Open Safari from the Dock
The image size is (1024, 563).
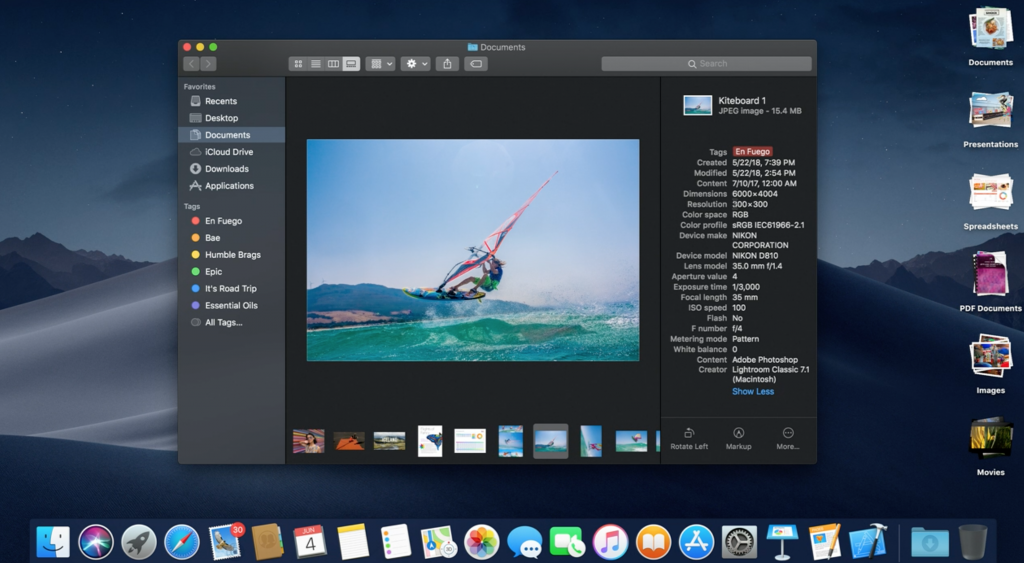coord(182,542)
